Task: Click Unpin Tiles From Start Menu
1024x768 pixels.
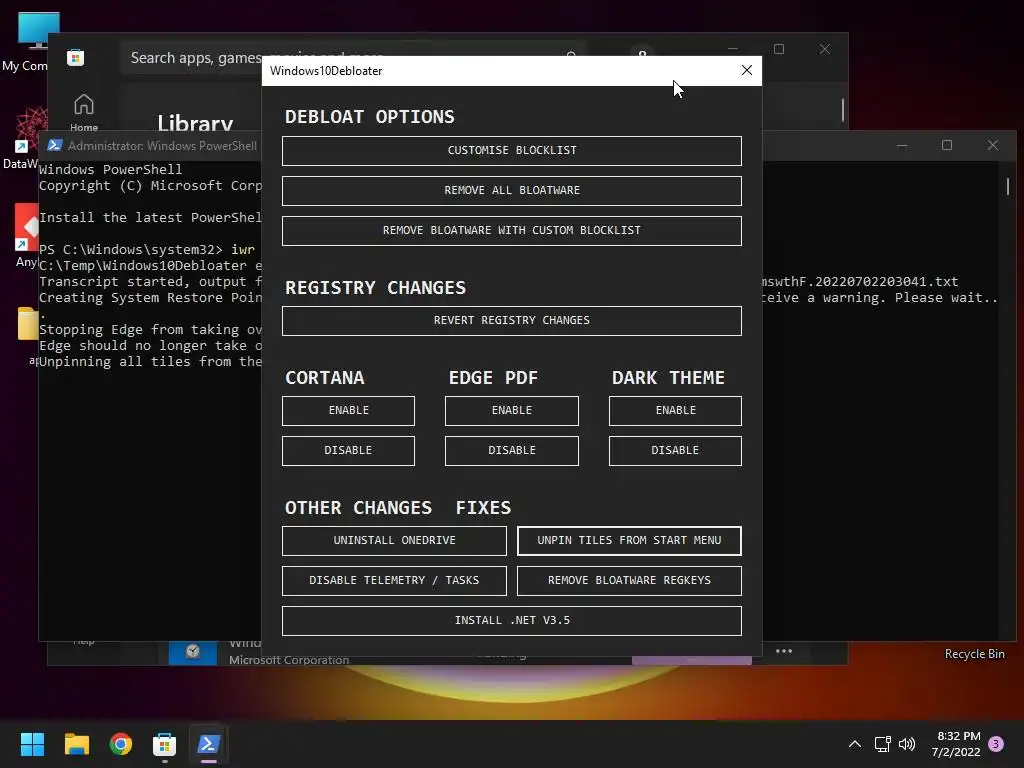Action: point(629,540)
